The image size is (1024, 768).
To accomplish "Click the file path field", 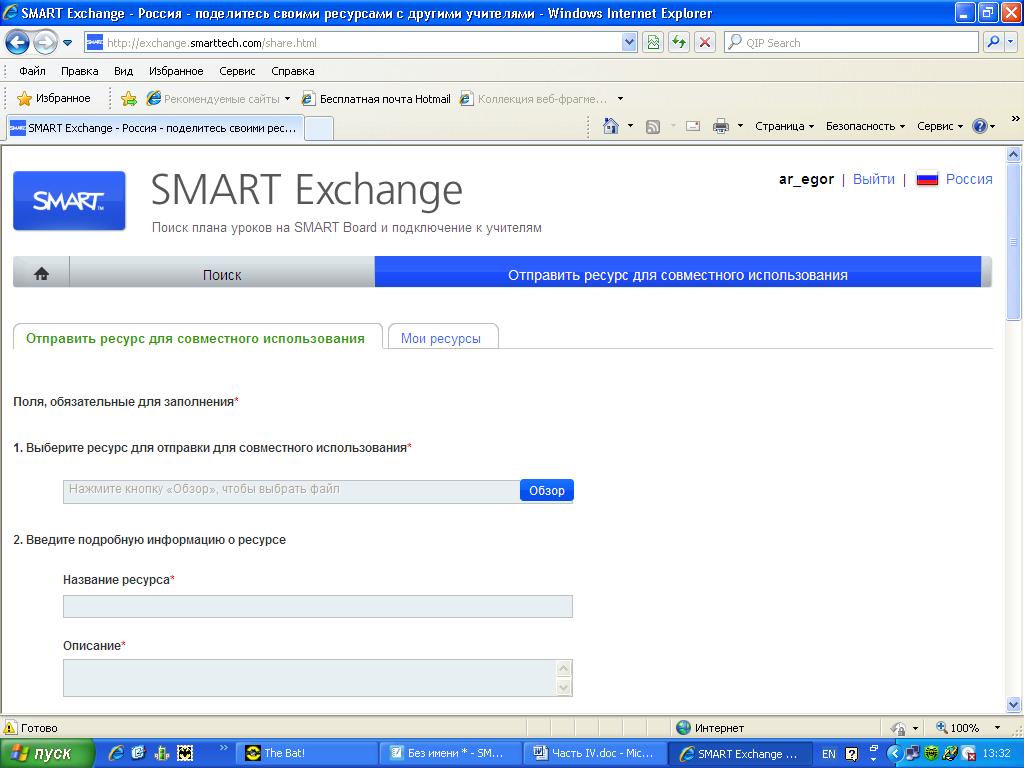I will pyautogui.click(x=291, y=491).
